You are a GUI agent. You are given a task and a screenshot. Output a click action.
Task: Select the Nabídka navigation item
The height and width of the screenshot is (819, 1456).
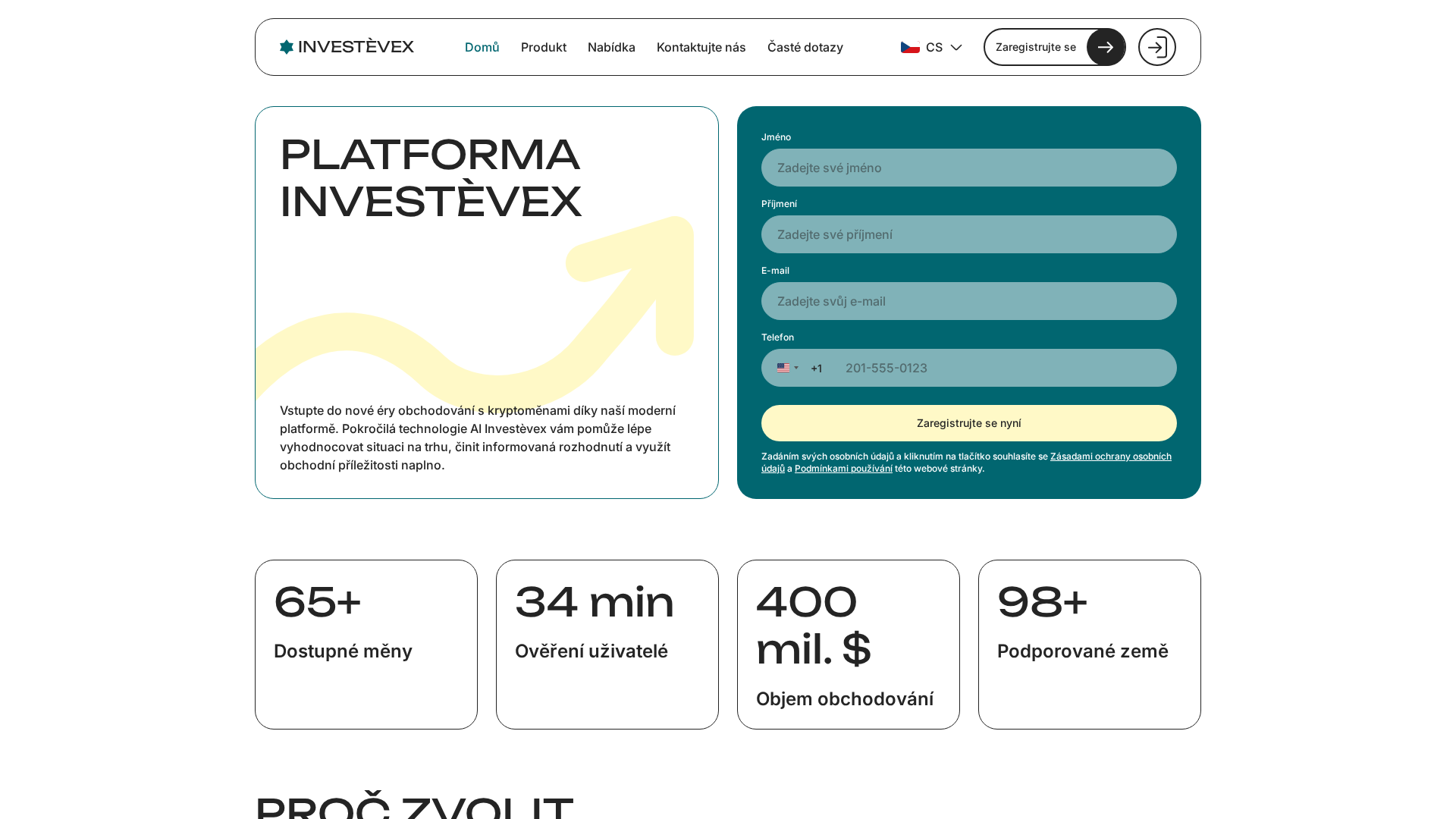pos(611,47)
